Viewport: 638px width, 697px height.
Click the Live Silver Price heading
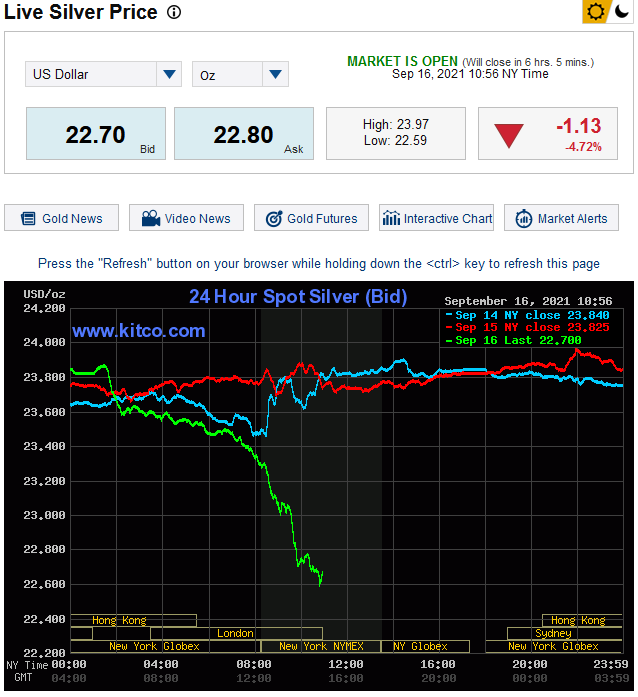click(x=80, y=12)
